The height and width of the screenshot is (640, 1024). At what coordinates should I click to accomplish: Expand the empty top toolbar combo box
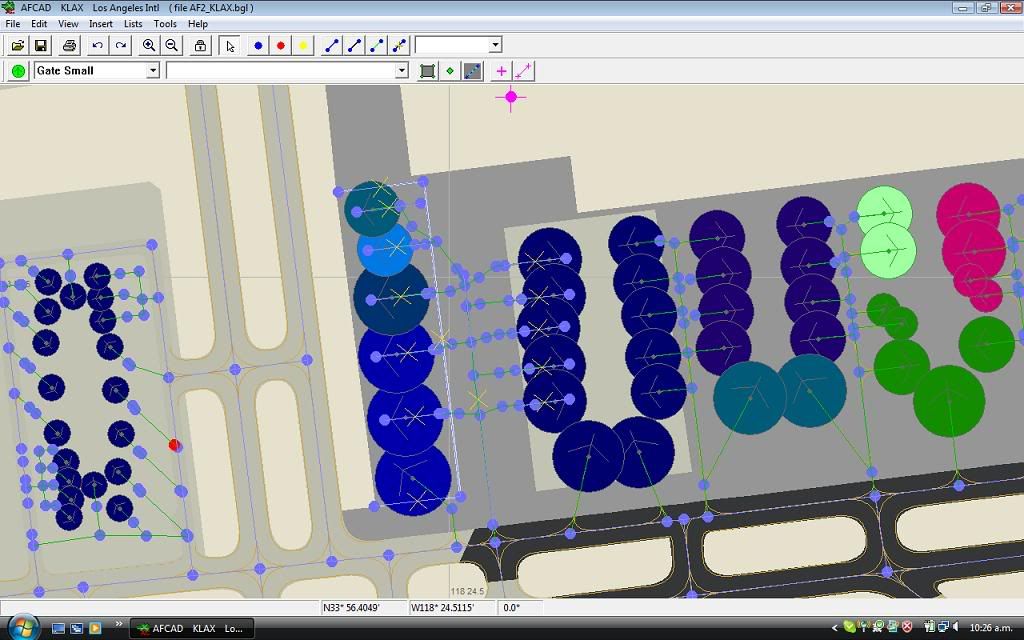pos(495,45)
